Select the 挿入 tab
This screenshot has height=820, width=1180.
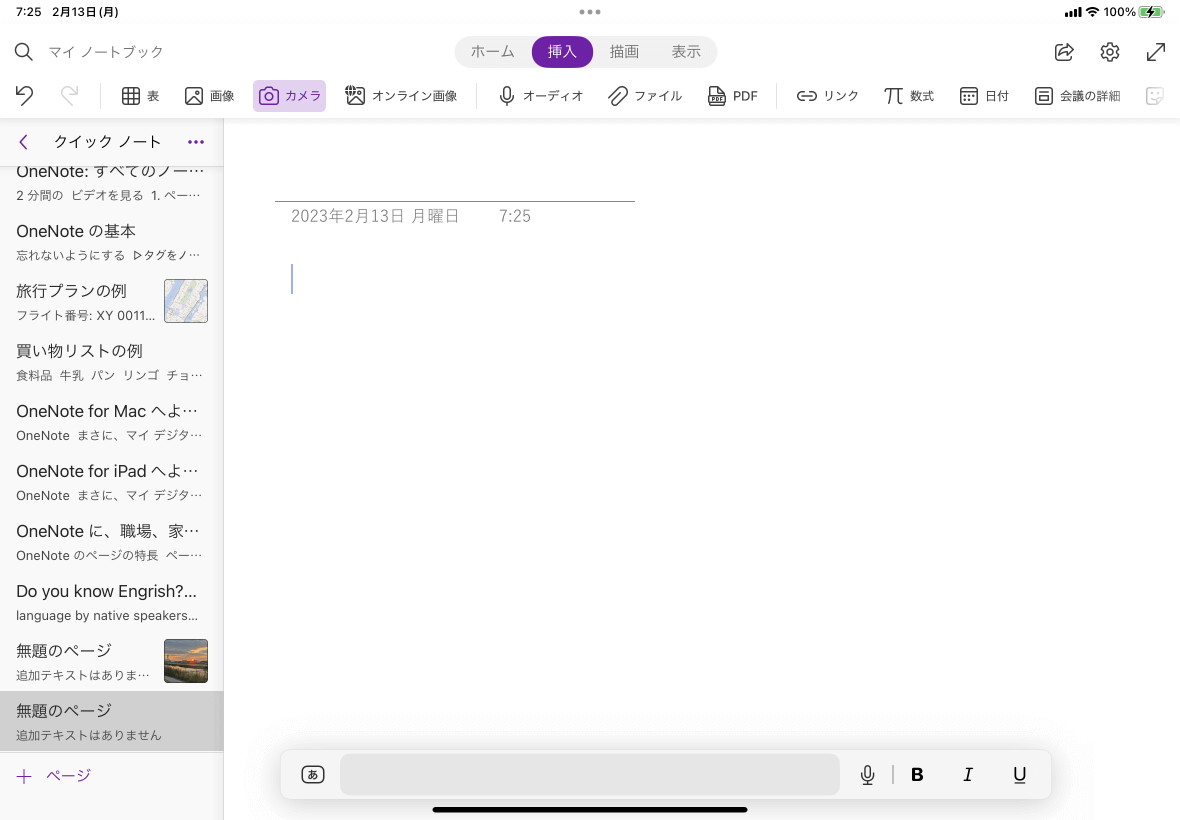[x=562, y=52]
